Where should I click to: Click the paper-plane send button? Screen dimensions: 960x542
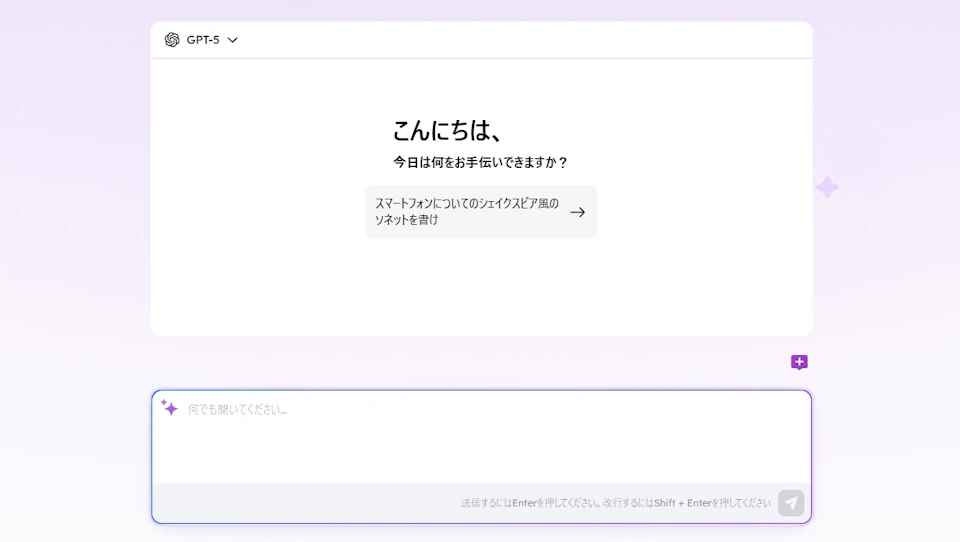(x=791, y=503)
